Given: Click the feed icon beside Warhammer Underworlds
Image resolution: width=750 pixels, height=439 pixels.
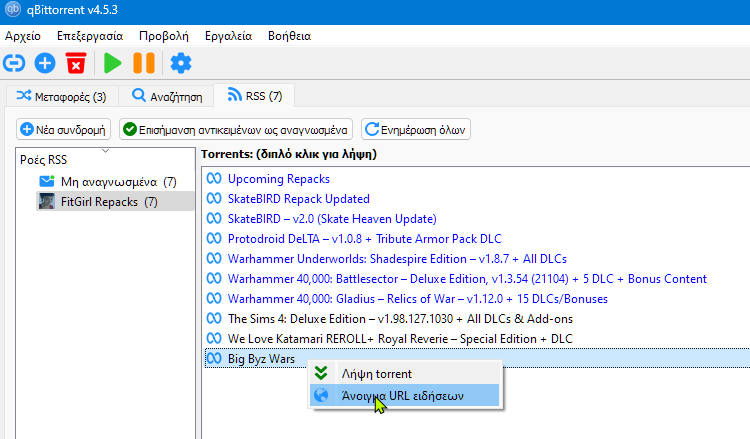Looking at the screenshot, I should pyautogui.click(x=214, y=258).
